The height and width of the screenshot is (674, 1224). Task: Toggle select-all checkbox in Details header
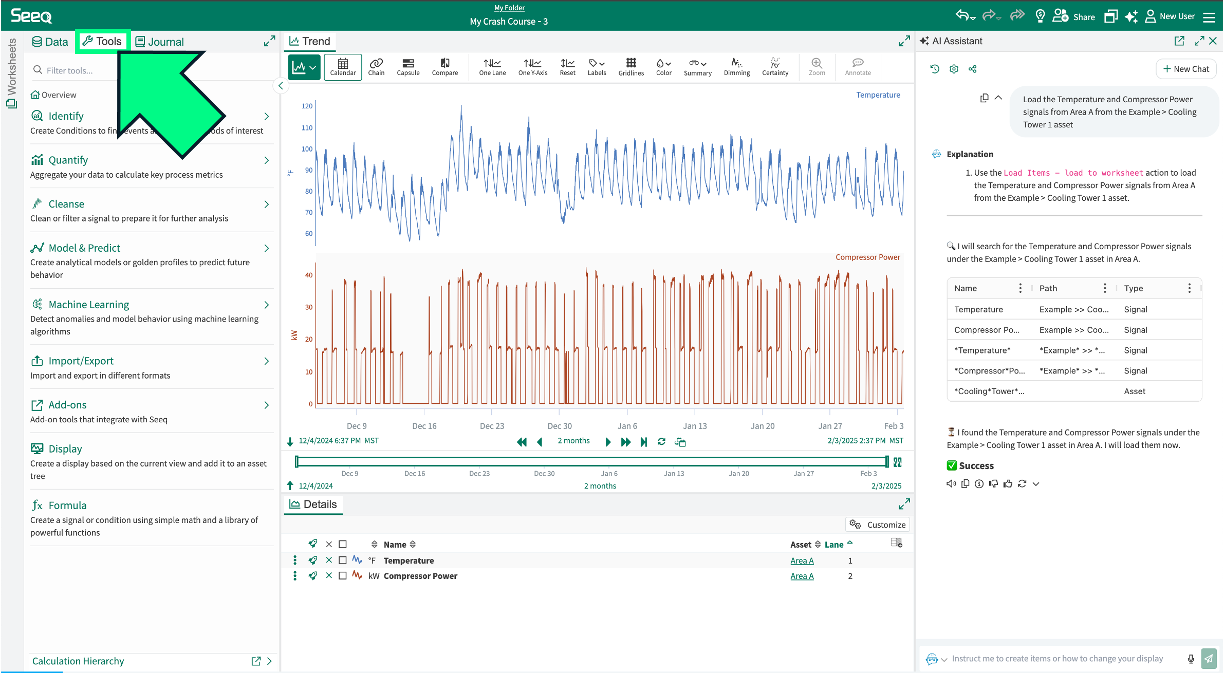(343, 545)
